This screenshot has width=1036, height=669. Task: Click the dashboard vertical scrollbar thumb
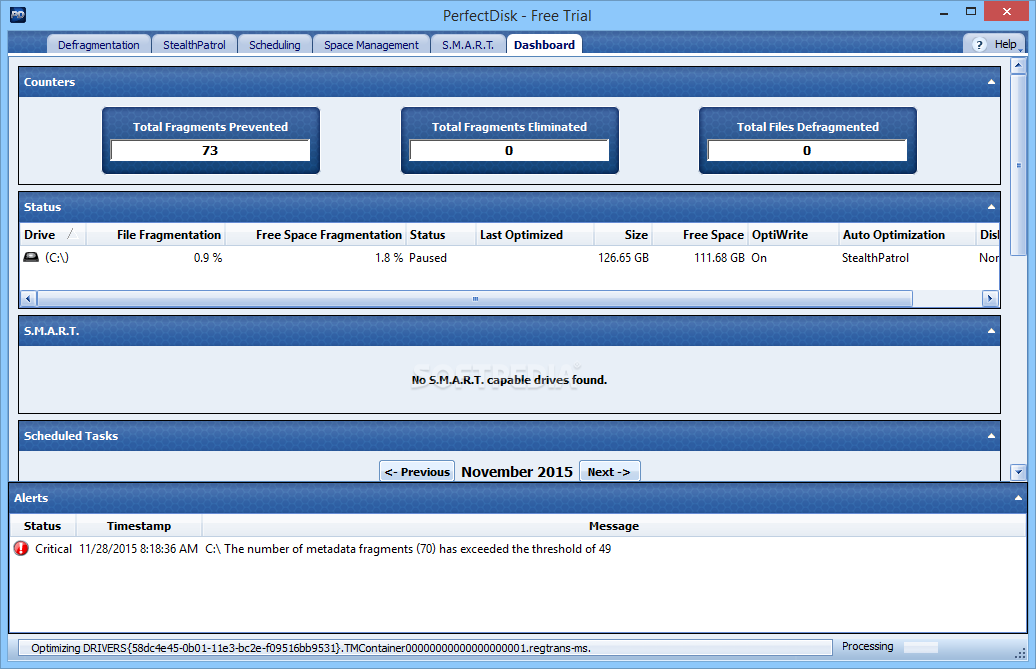point(1018,165)
